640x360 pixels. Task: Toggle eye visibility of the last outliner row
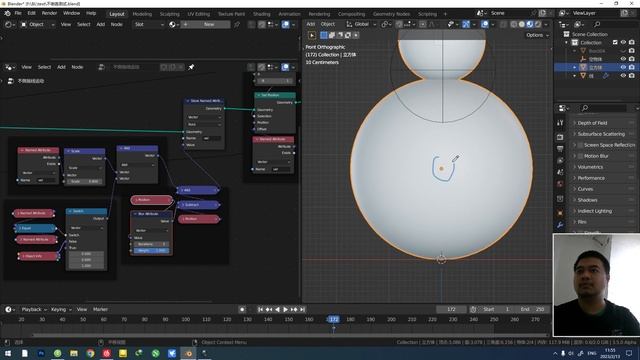click(623, 76)
